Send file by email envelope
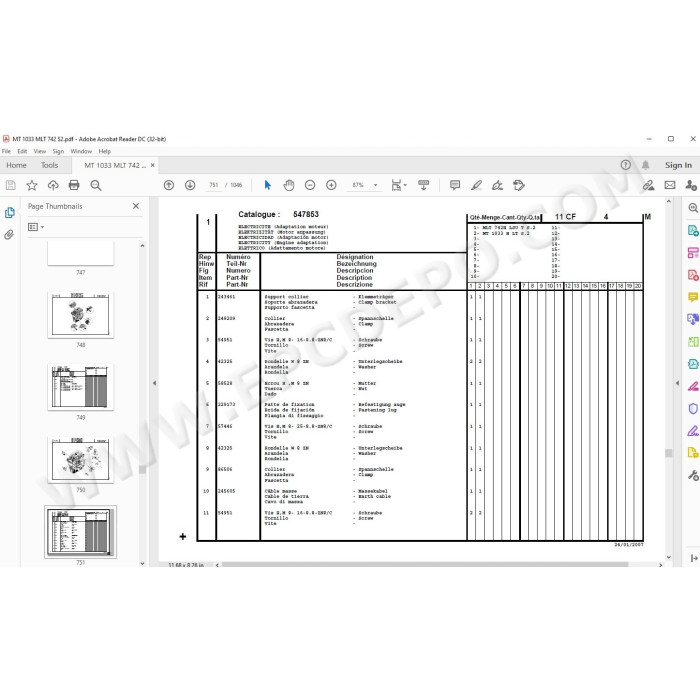 (x=670, y=185)
